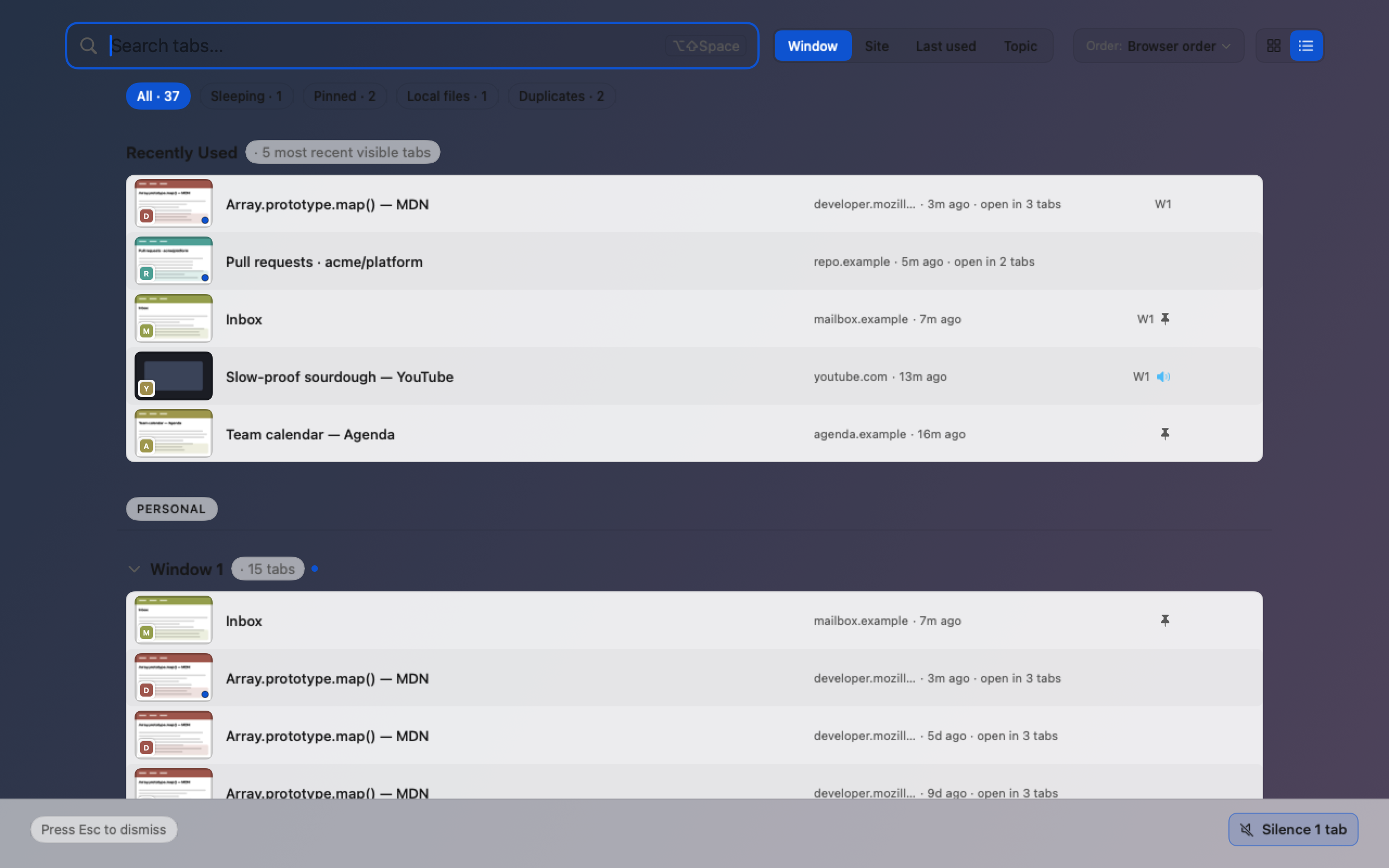This screenshot has width=1389, height=868.
Task: Click the audio speaker icon on YouTube row
Action: coord(1163,376)
